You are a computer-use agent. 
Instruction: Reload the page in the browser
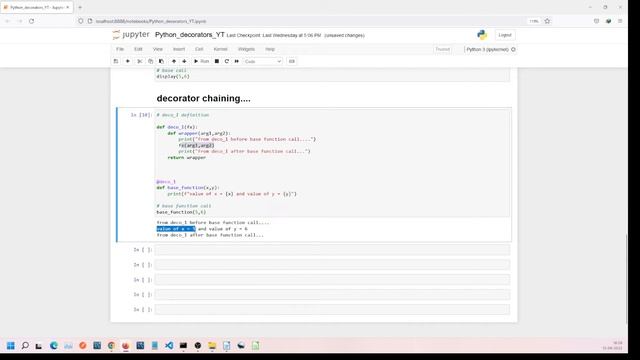[x=31, y=21]
